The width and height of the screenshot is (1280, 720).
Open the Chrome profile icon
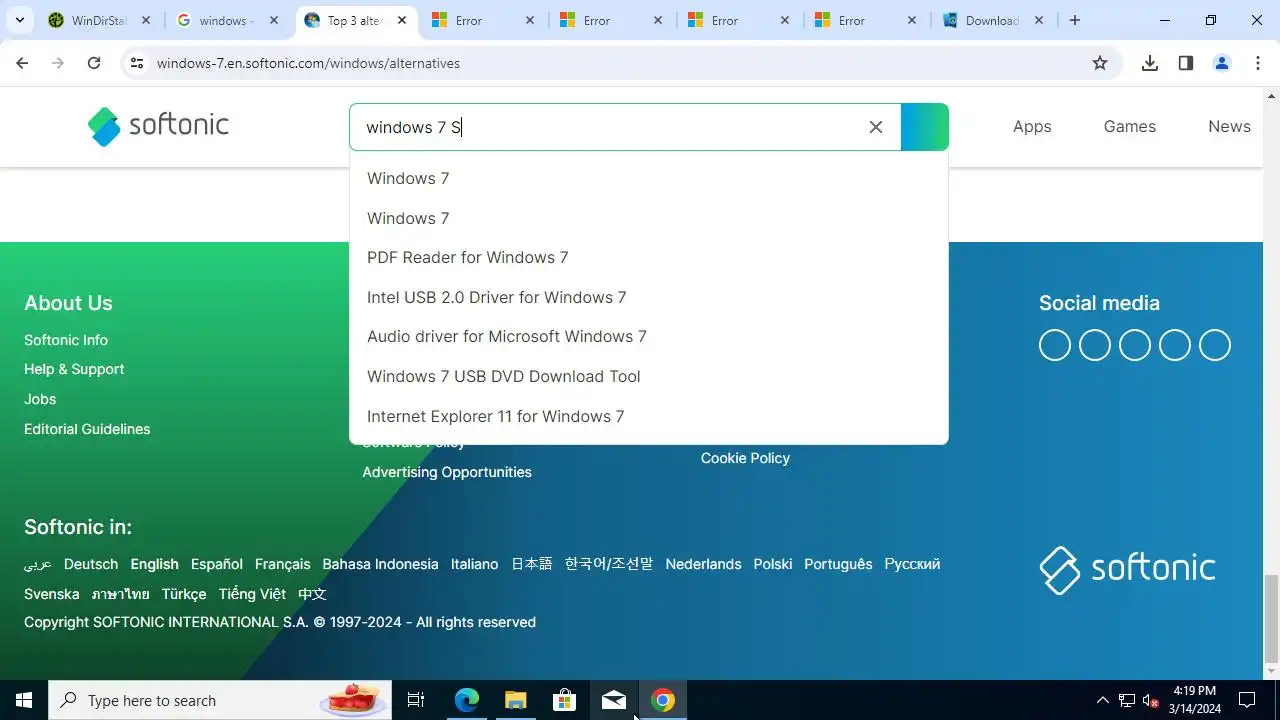point(1222,63)
